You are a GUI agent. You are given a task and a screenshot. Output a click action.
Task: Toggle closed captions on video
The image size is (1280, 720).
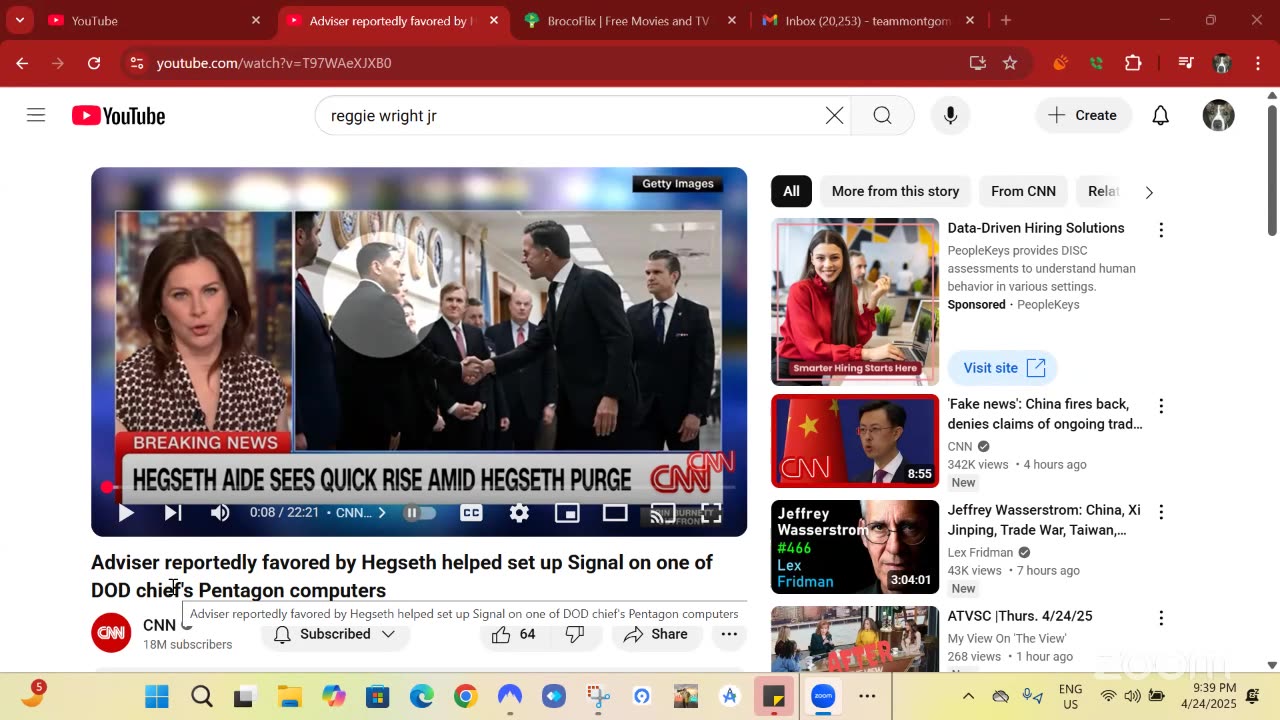pos(471,513)
